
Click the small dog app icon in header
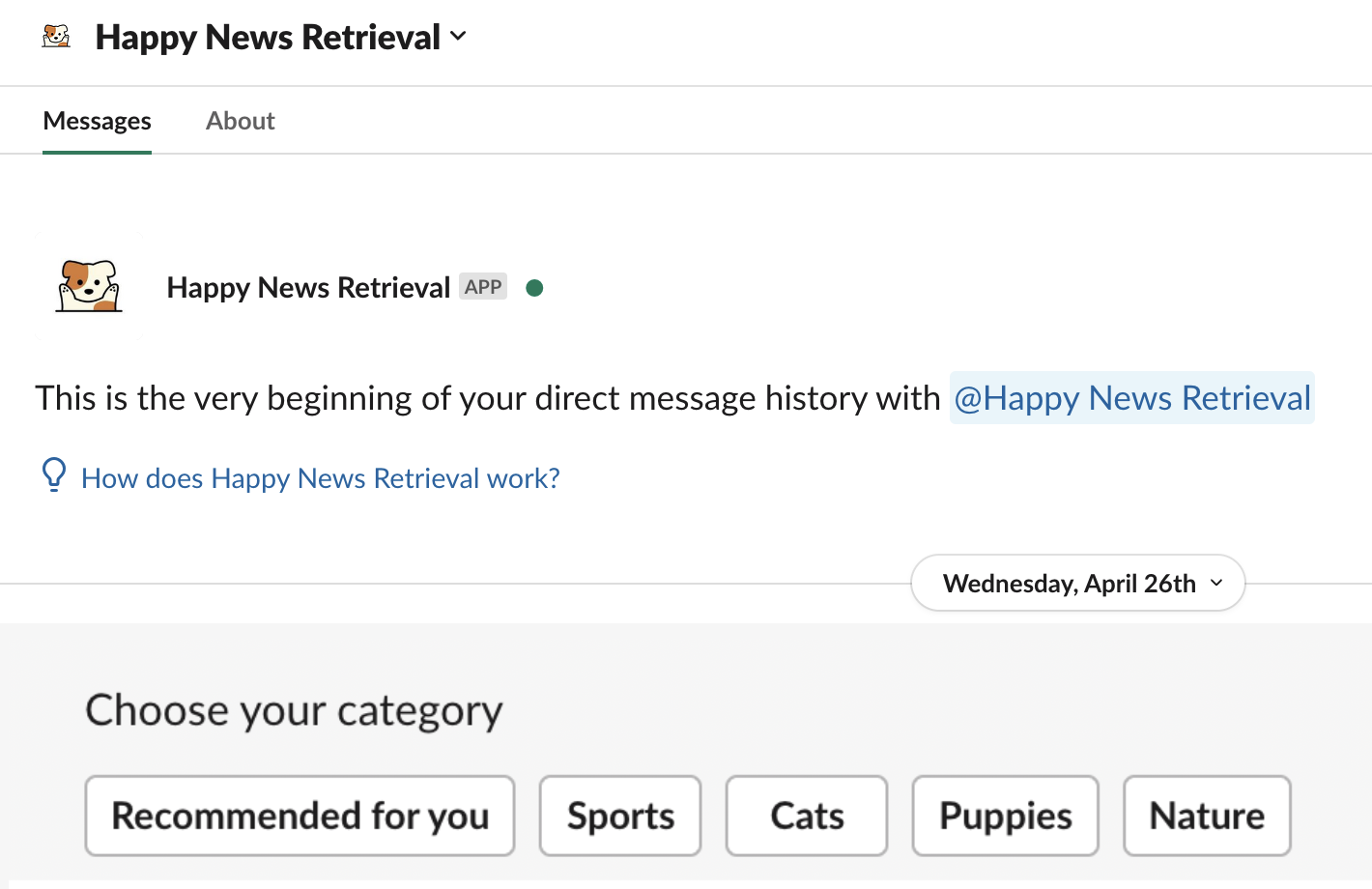click(57, 37)
